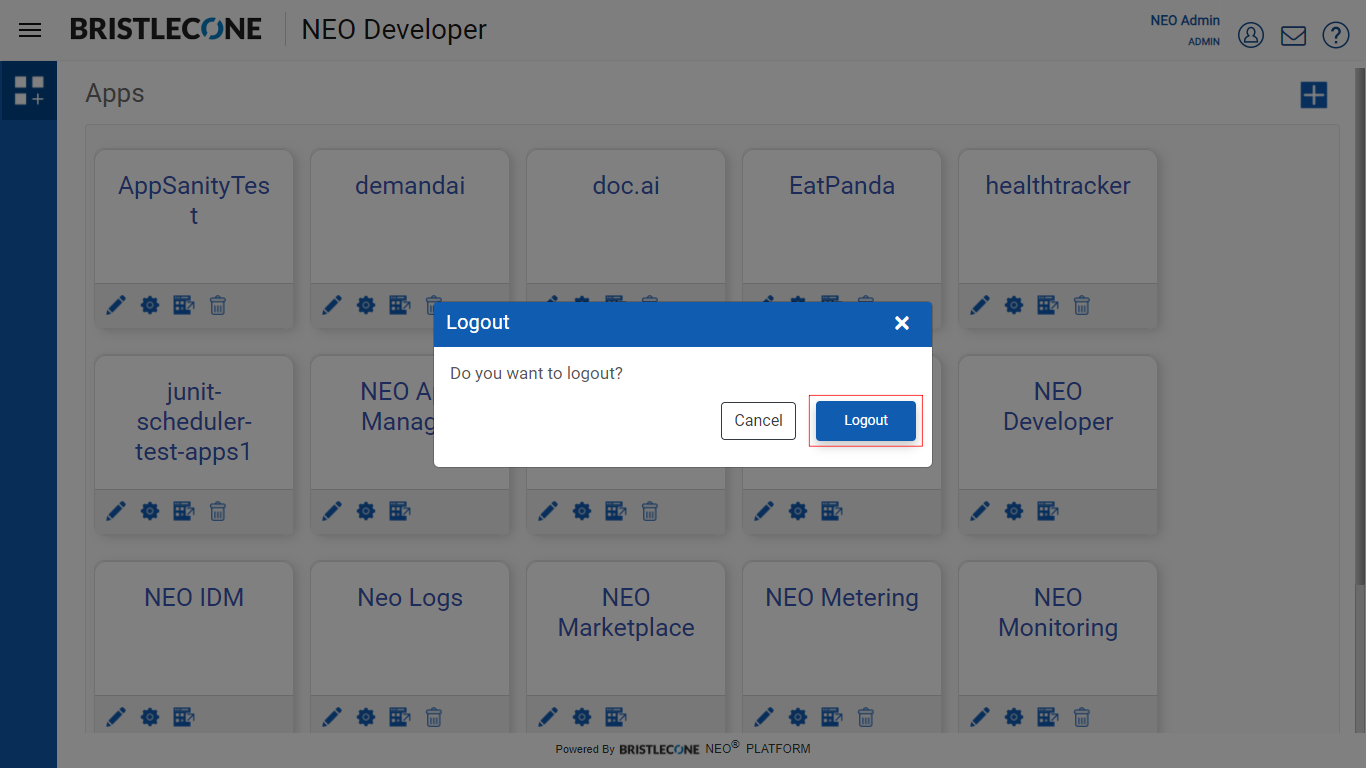Open settings gear for NEO IDM
This screenshot has height=768, width=1366.
[x=150, y=717]
